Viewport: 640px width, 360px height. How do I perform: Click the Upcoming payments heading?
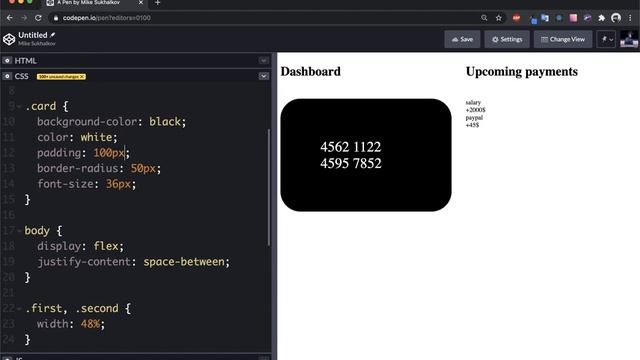pos(522,71)
